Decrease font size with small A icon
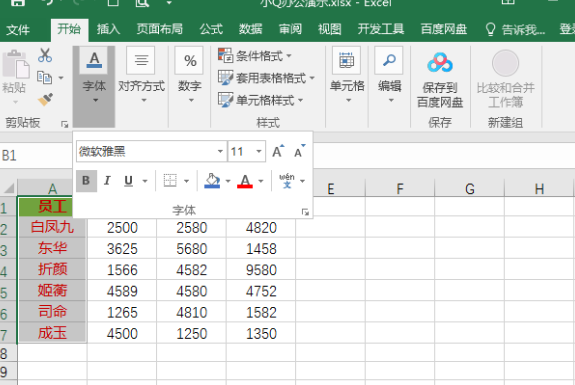The height and width of the screenshot is (385, 575). [x=299, y=151]
